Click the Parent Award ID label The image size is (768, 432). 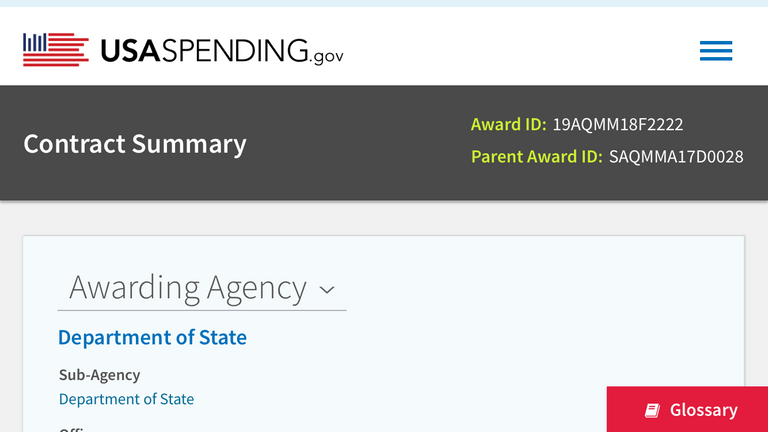coord(536,157)
